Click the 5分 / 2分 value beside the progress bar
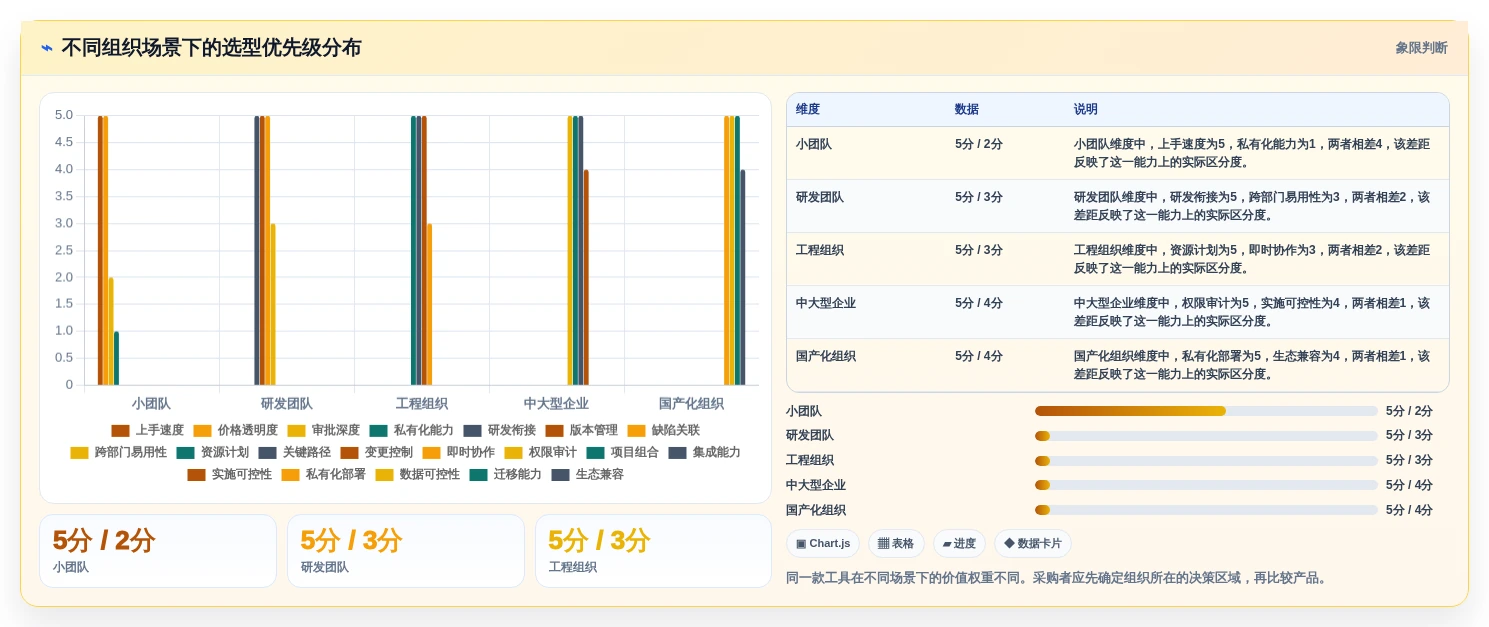The width and height of the screenshot is (1489, 627). [1409, 411]
